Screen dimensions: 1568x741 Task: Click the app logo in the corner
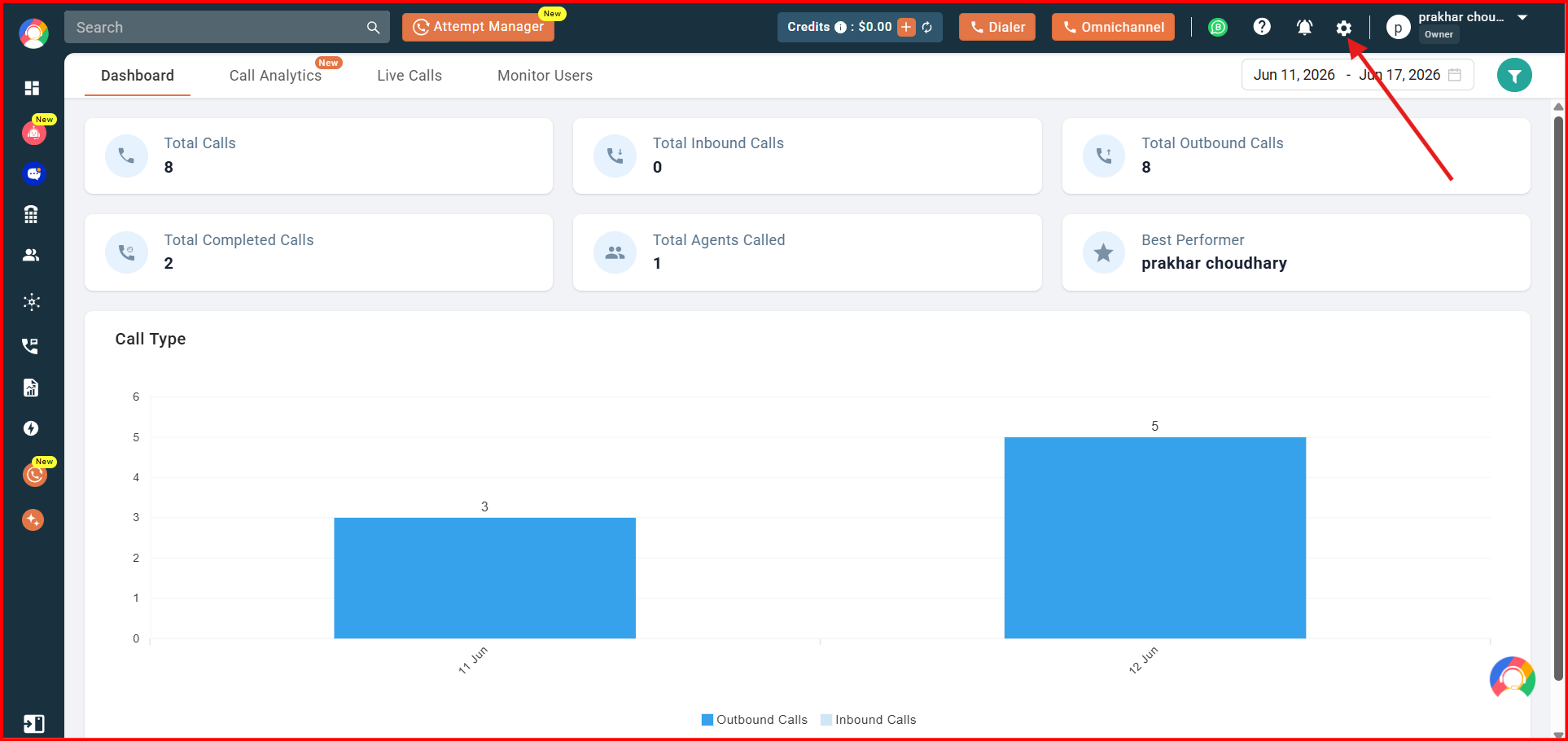click(x=33, y=33)
